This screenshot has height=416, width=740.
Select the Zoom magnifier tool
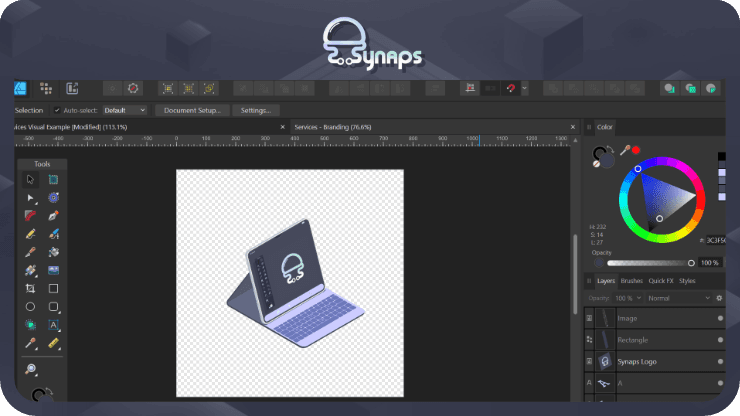tap(31, 369)
